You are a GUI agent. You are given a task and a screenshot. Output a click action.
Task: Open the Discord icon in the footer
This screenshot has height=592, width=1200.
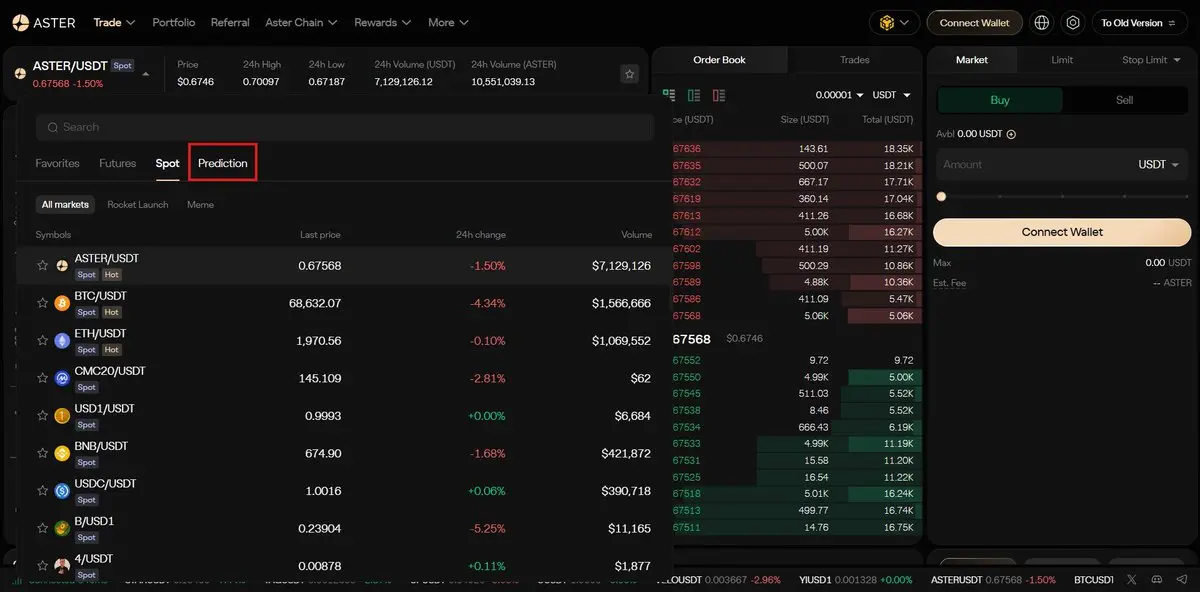[1157, 580]
